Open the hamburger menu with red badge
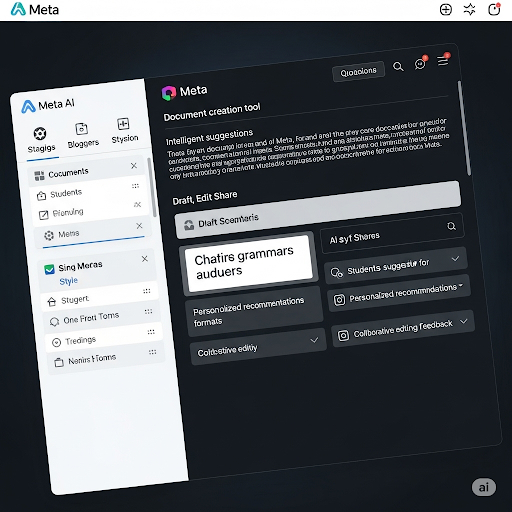Image resolution: width=512 pixels, height=512 pixels. (x=444, y=60)
